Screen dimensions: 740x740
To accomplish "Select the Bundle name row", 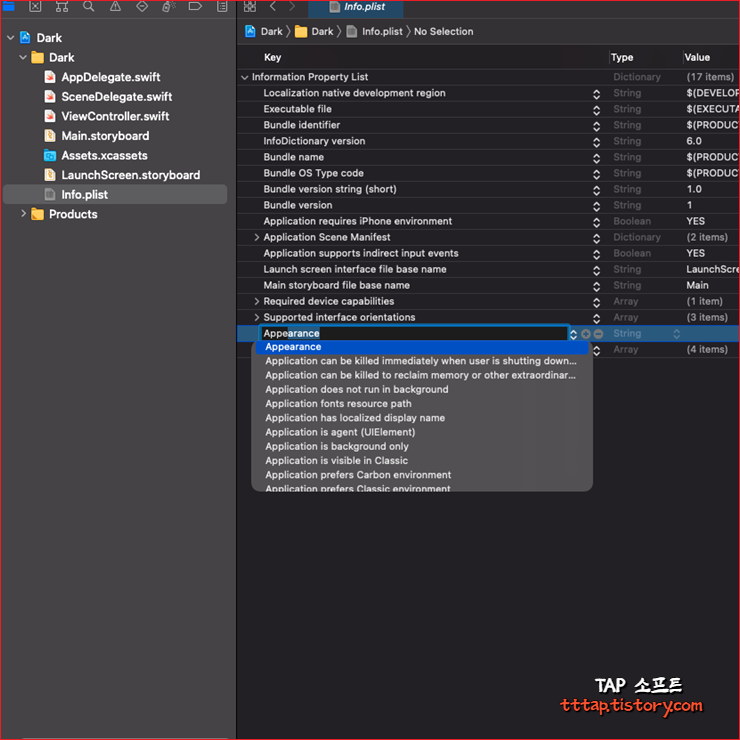I will tap(488, 157).
